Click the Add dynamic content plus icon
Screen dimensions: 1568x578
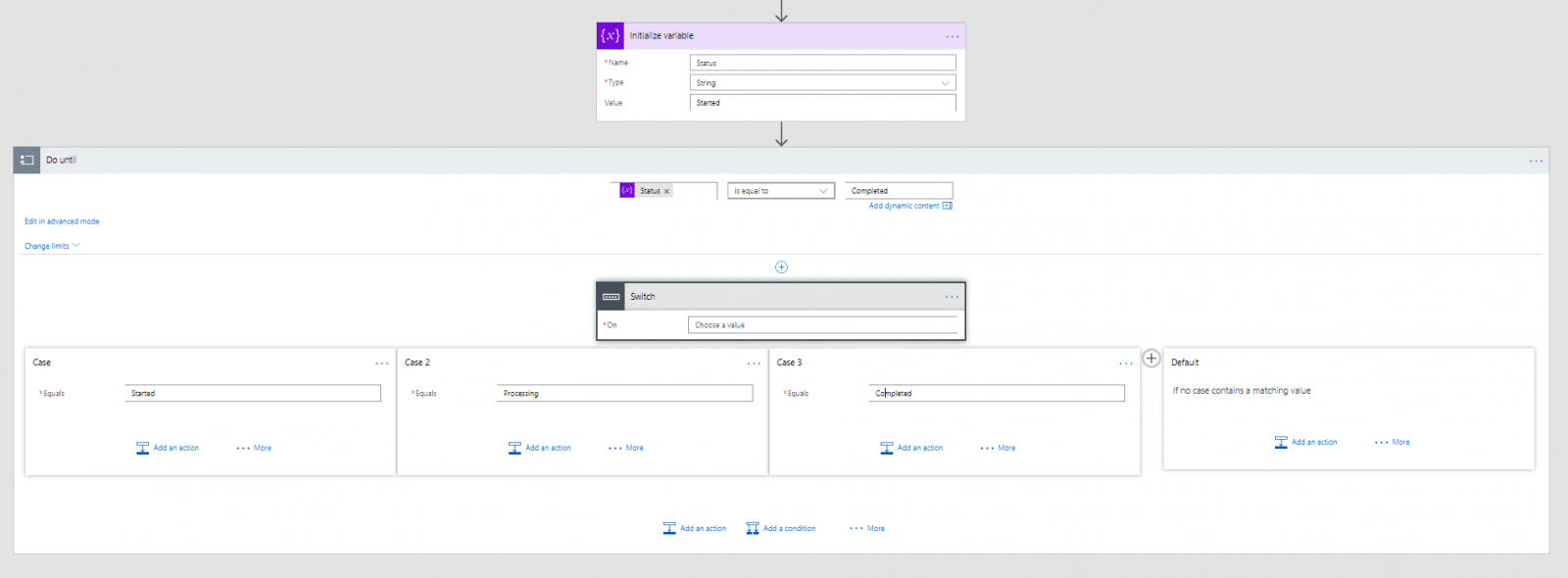(x=948, y=206)
